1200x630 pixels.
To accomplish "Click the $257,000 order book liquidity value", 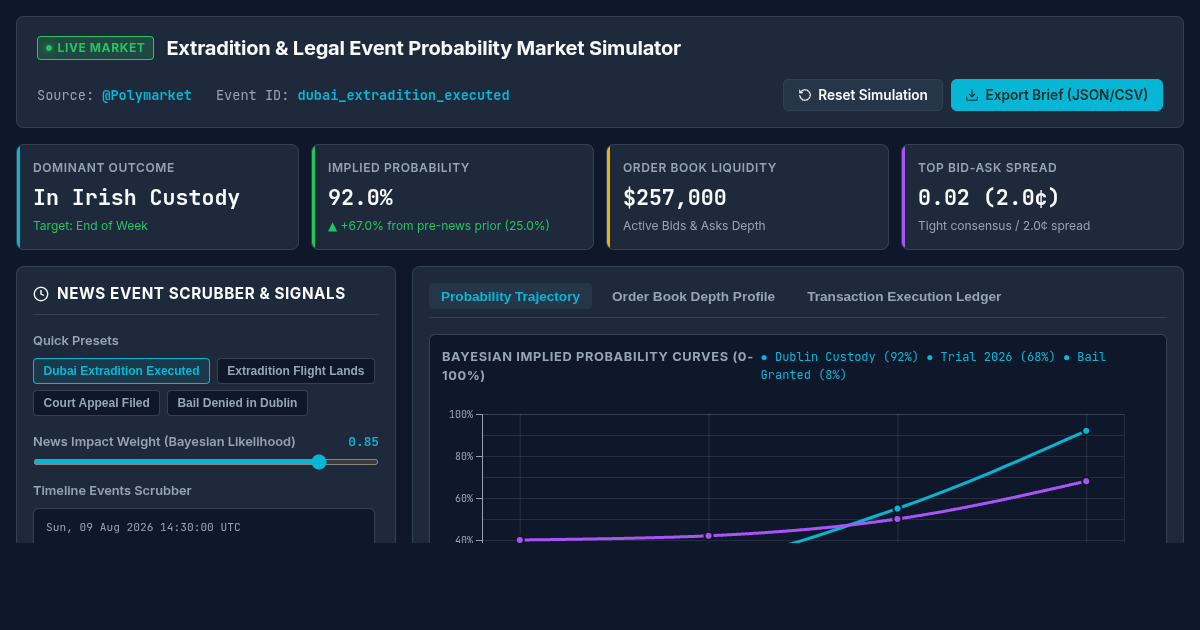I will [x=675, y=197].
